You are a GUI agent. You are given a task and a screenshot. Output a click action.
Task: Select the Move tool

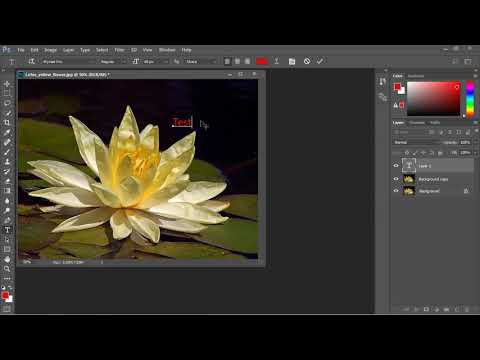(x=7, y=84)
